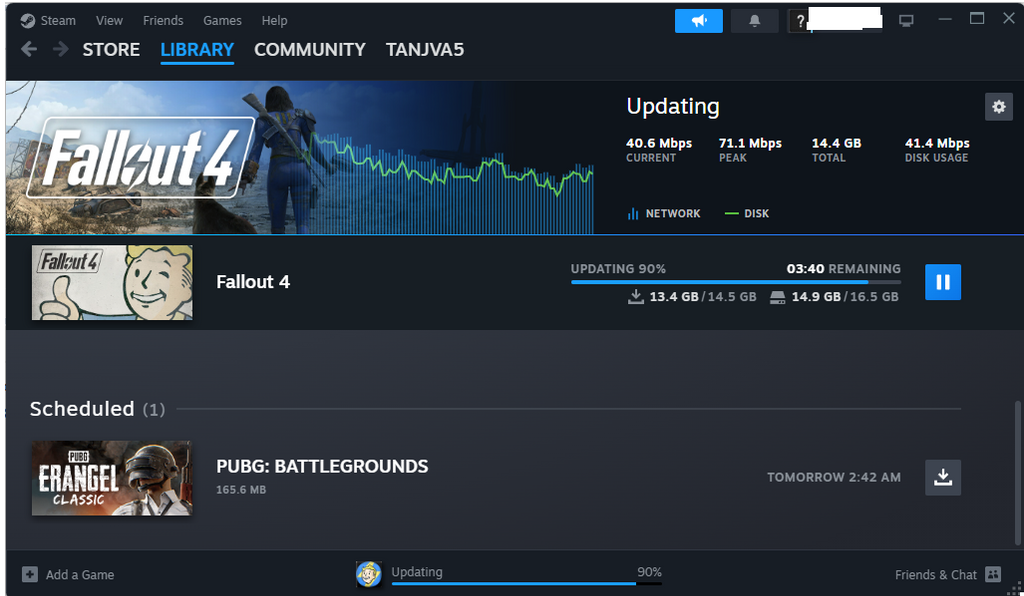Open the Games menu
The width and height of the screenshot is (1024, 596).
click(222, 21)
